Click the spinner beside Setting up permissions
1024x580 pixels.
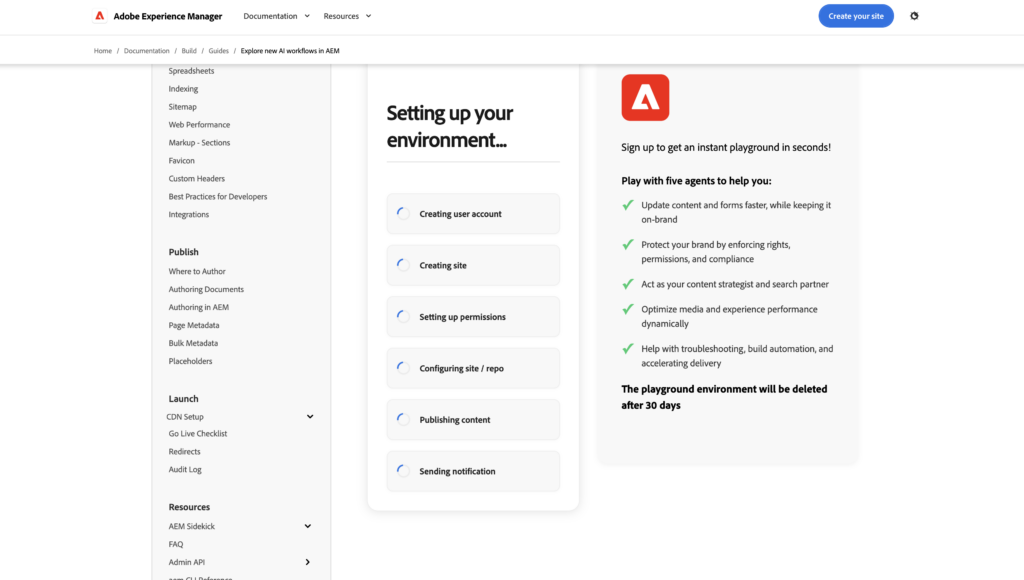(403, 316)
